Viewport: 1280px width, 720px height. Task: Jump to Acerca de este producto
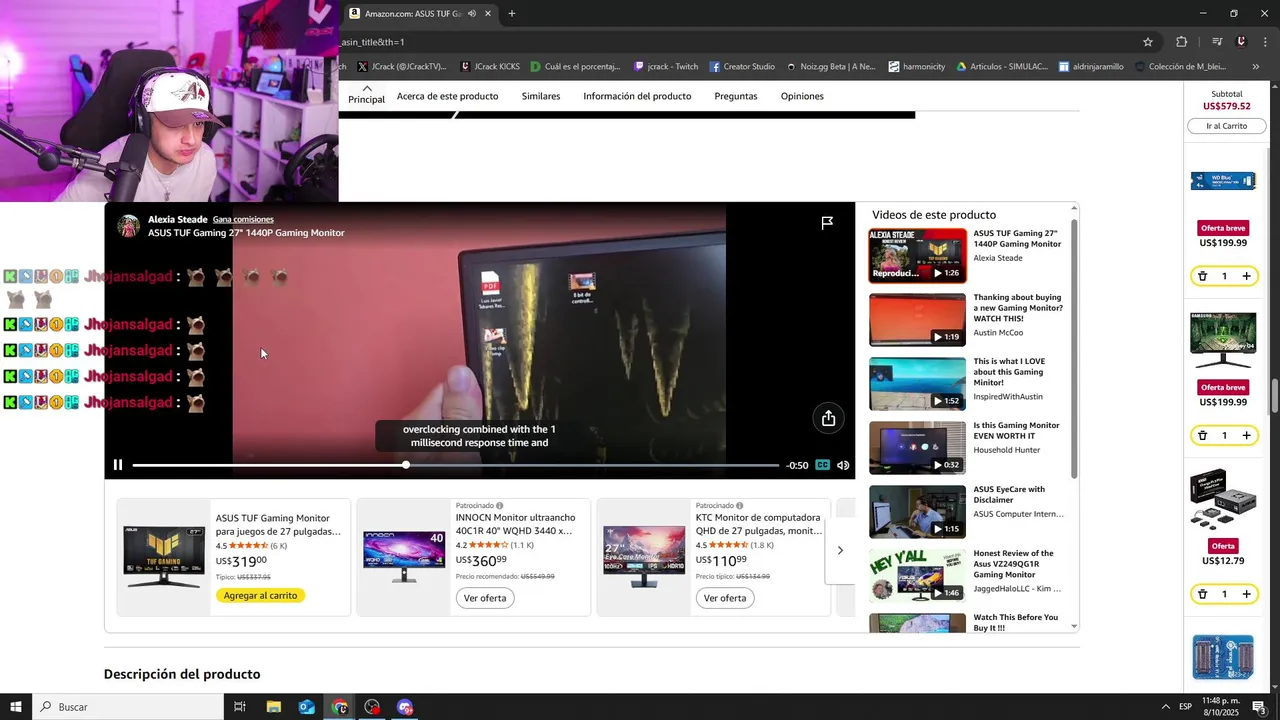pos(447,96)
